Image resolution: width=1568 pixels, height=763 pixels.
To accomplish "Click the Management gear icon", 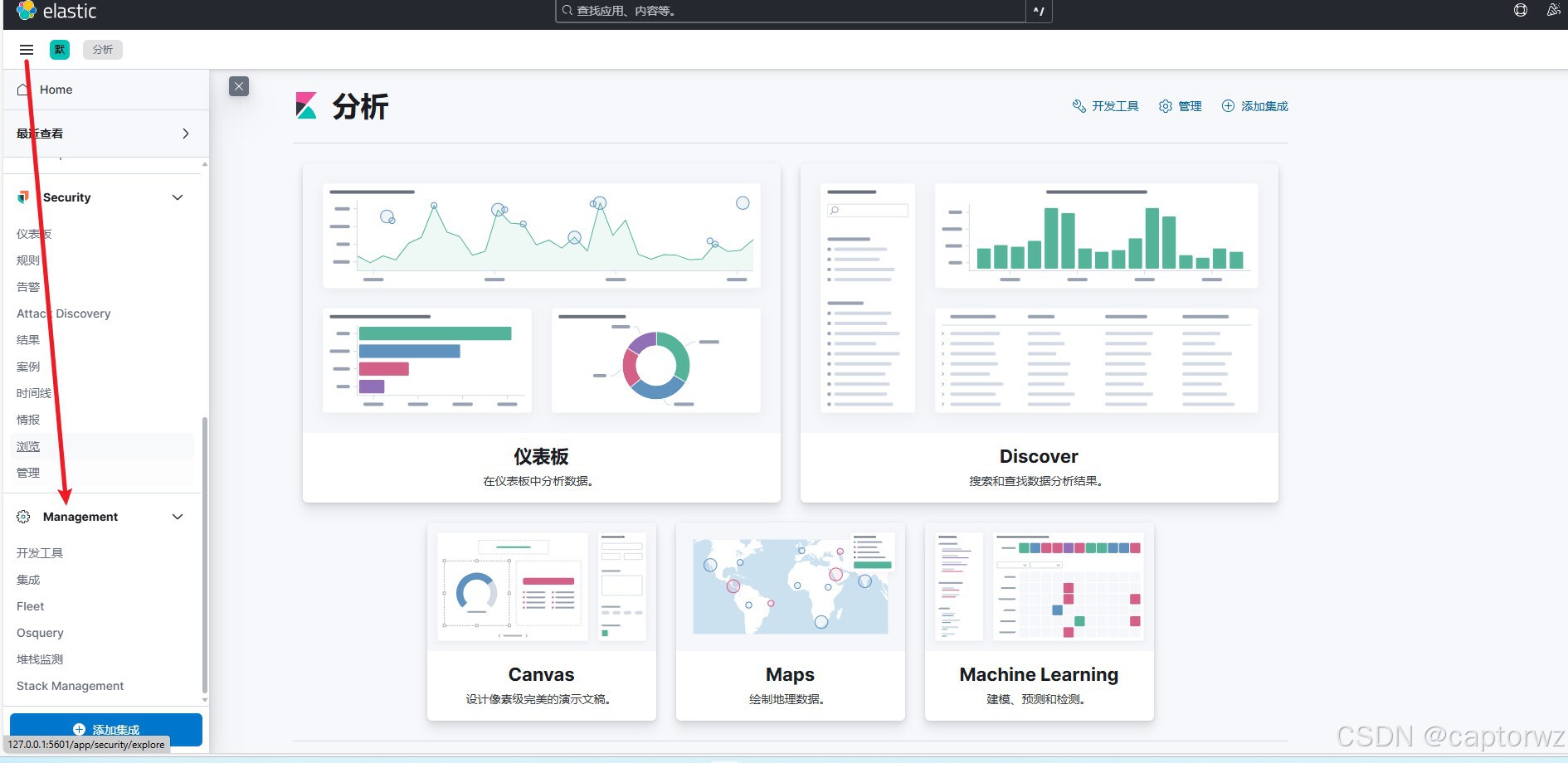I will click(x=23, y=517).
